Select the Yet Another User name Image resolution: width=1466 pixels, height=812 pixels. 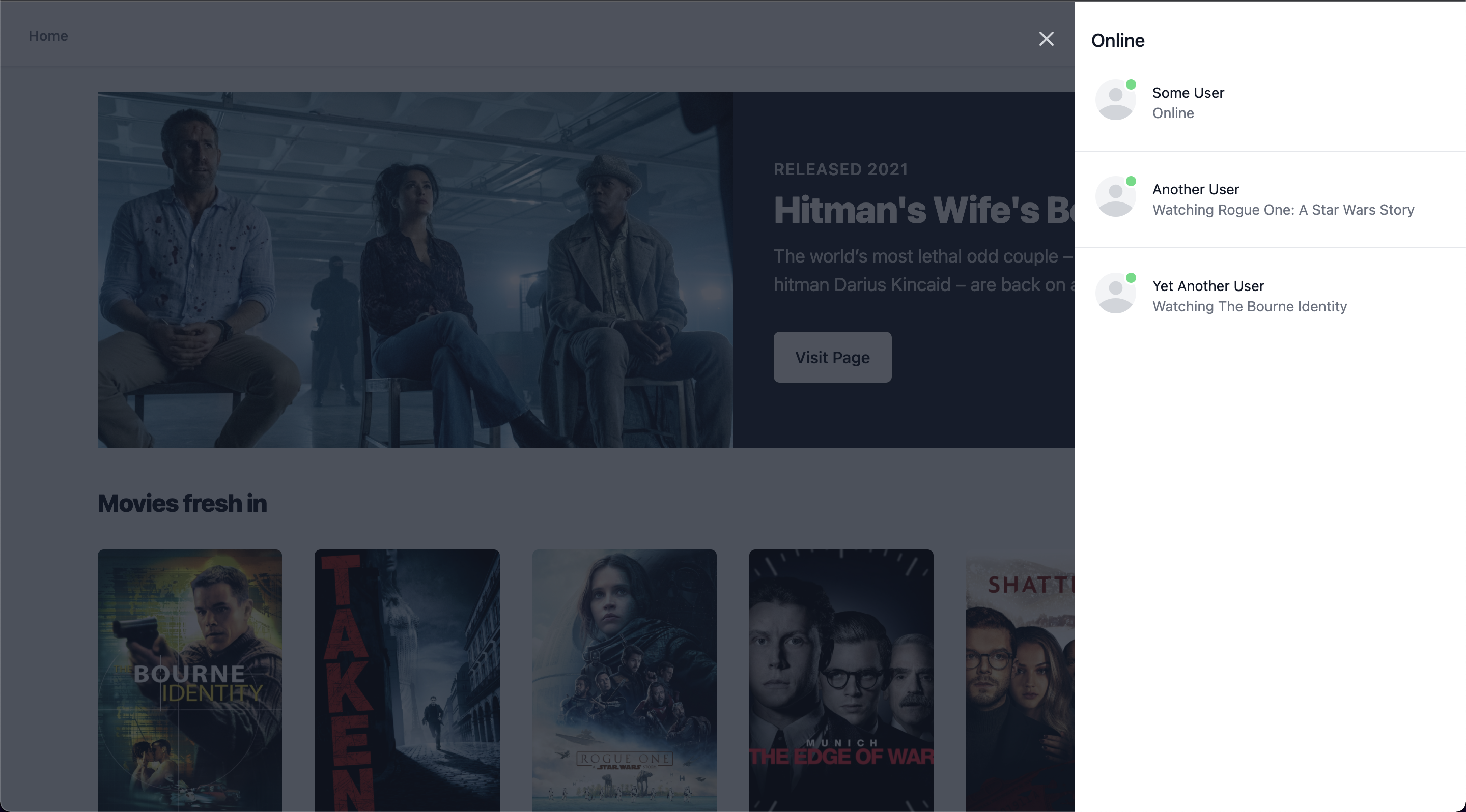1207,286
